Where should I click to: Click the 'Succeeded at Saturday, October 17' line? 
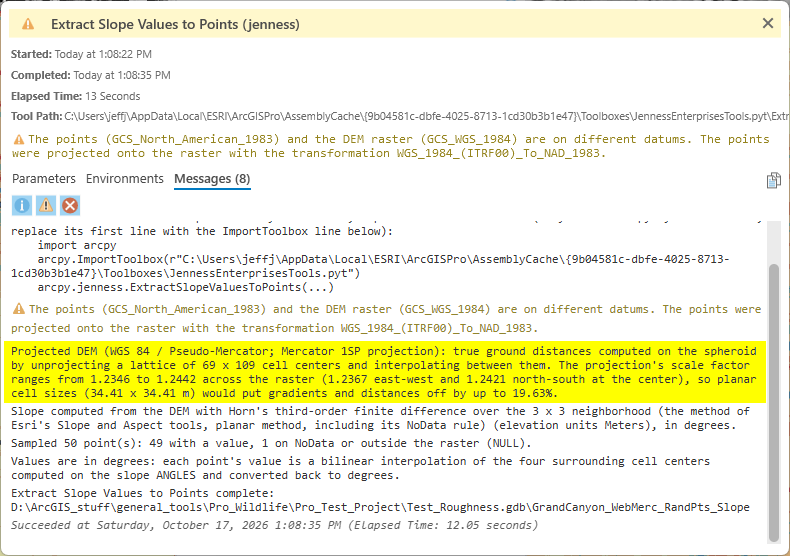[275, 525]
